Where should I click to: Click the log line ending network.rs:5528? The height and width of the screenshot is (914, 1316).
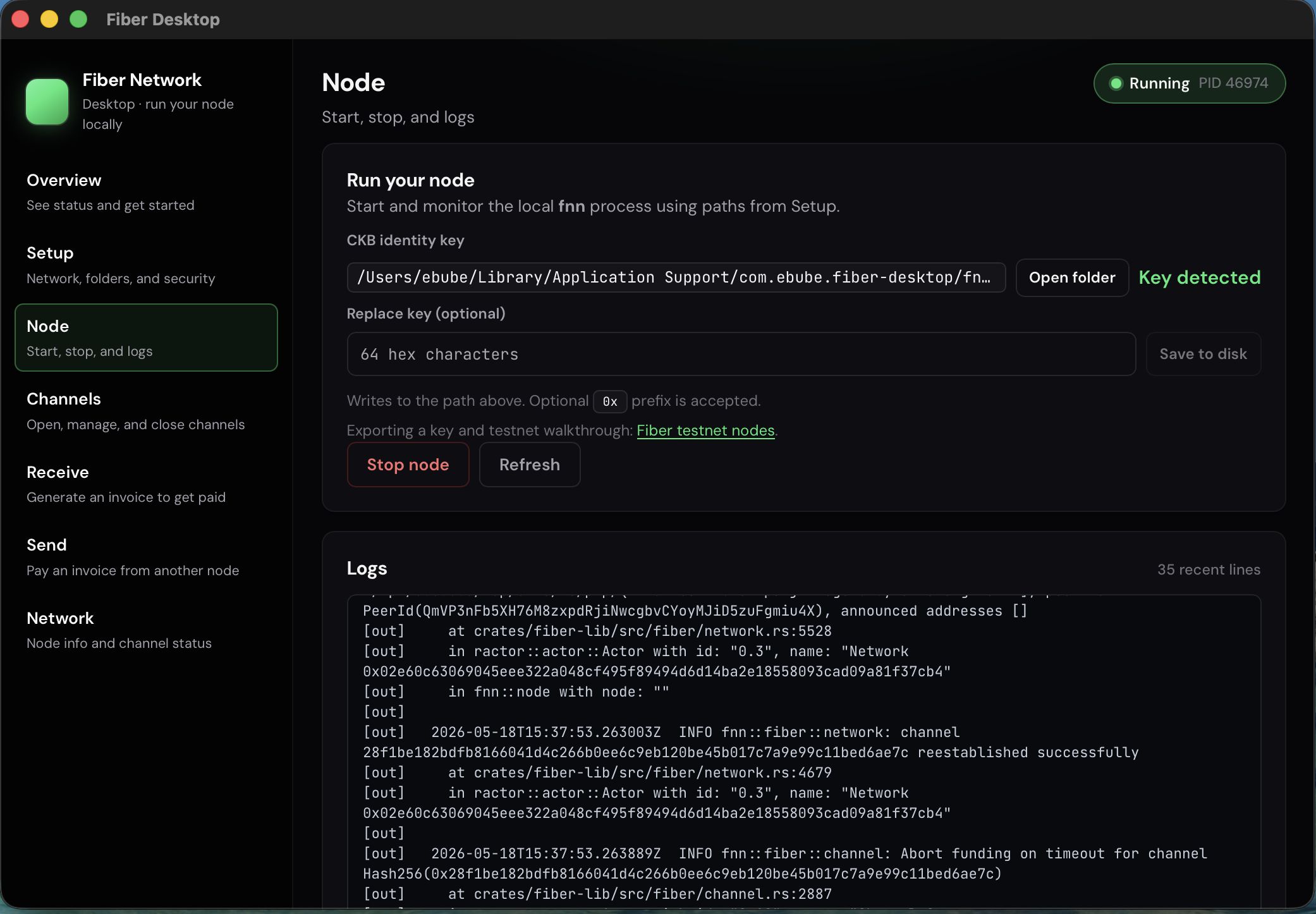(x=597, y=631)
